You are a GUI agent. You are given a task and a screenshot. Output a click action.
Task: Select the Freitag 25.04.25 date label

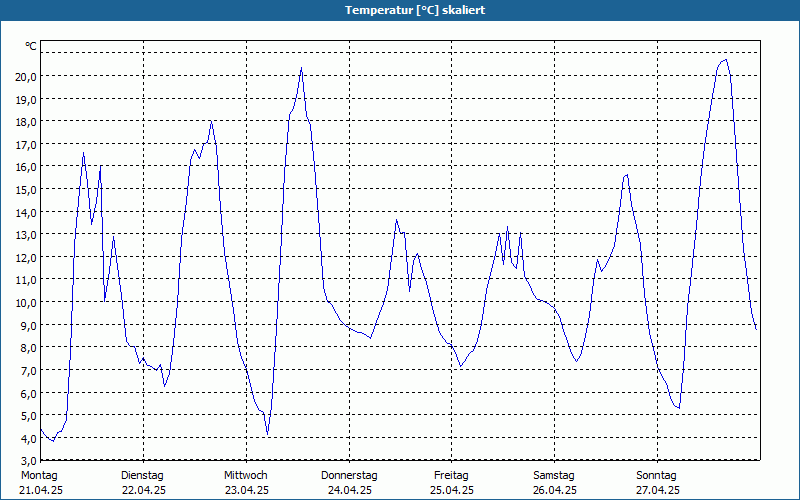[x=452, y=483]
